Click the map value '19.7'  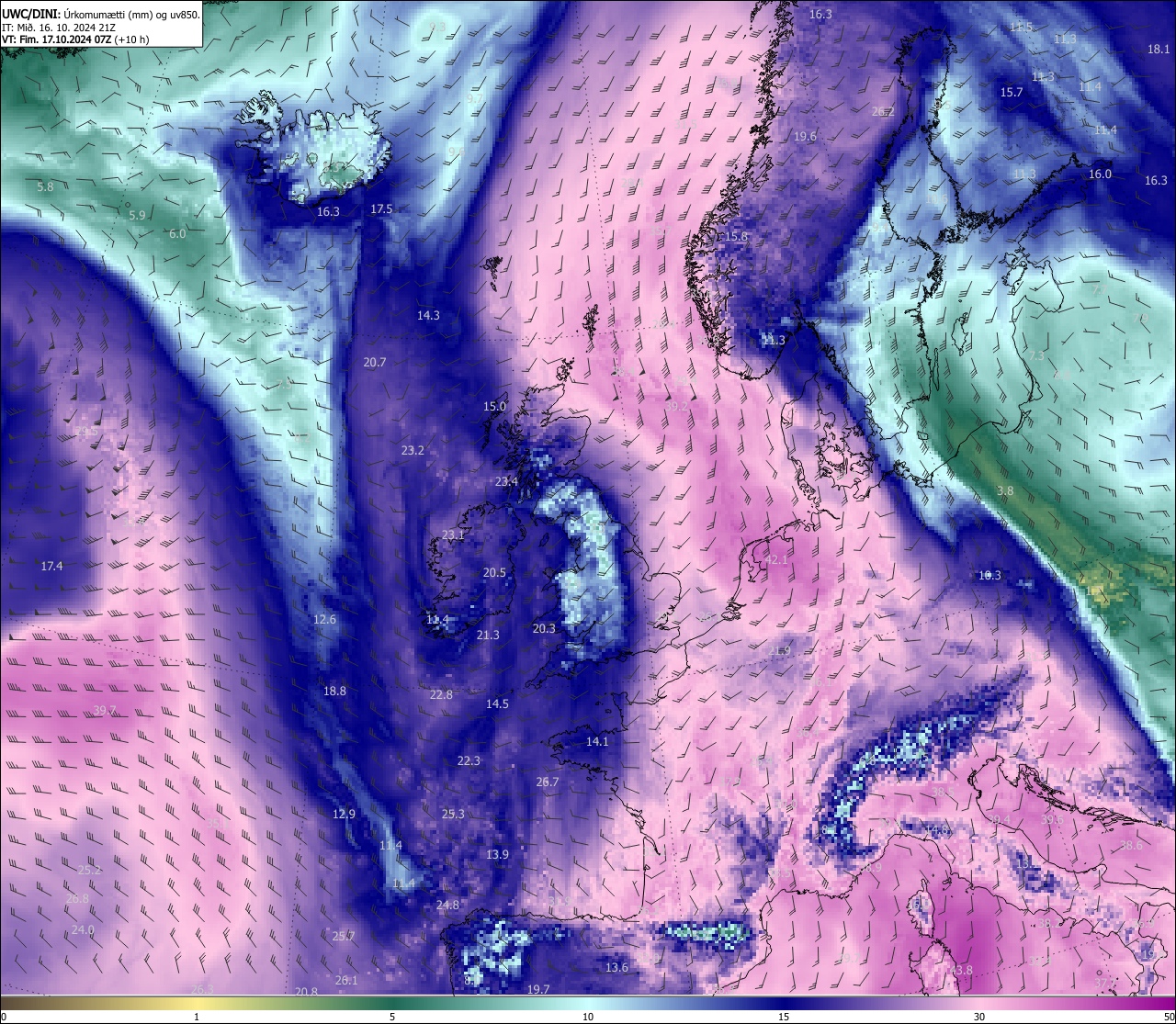(x=538, y=990)
